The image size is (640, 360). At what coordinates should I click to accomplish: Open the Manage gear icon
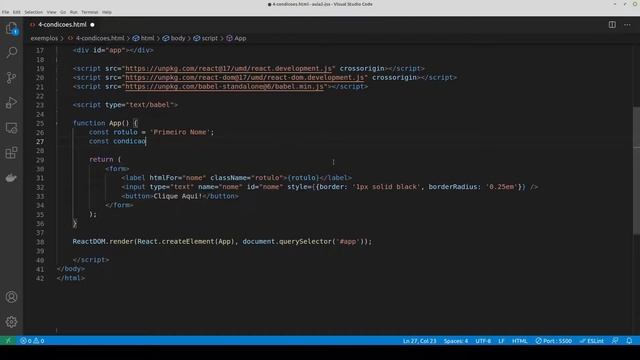click(11, 322)
